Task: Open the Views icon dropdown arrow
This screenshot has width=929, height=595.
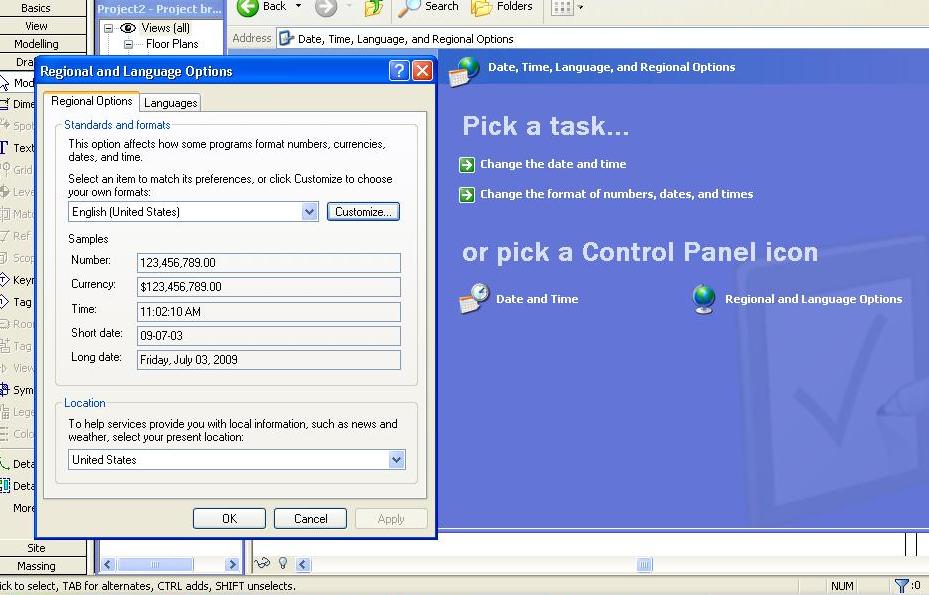Action: 581,8
